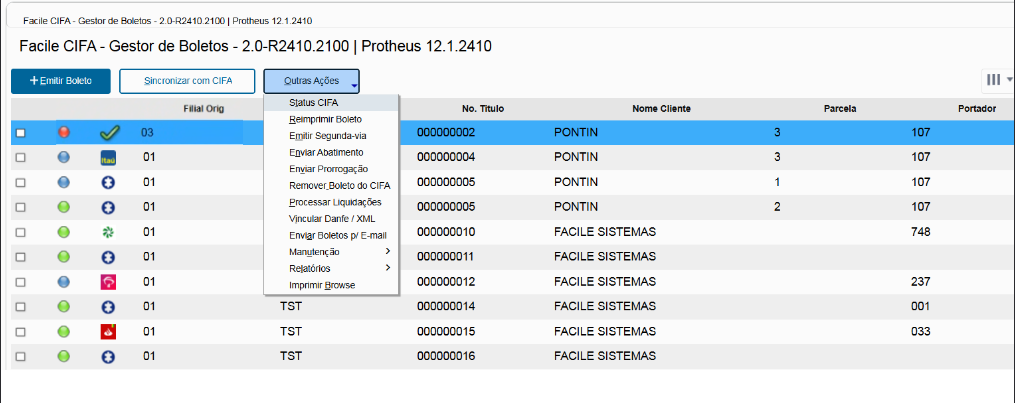This screenshot has height=403, width=1015.
Task: Click the red status dot for título 000000002
Action: (63, 133)
